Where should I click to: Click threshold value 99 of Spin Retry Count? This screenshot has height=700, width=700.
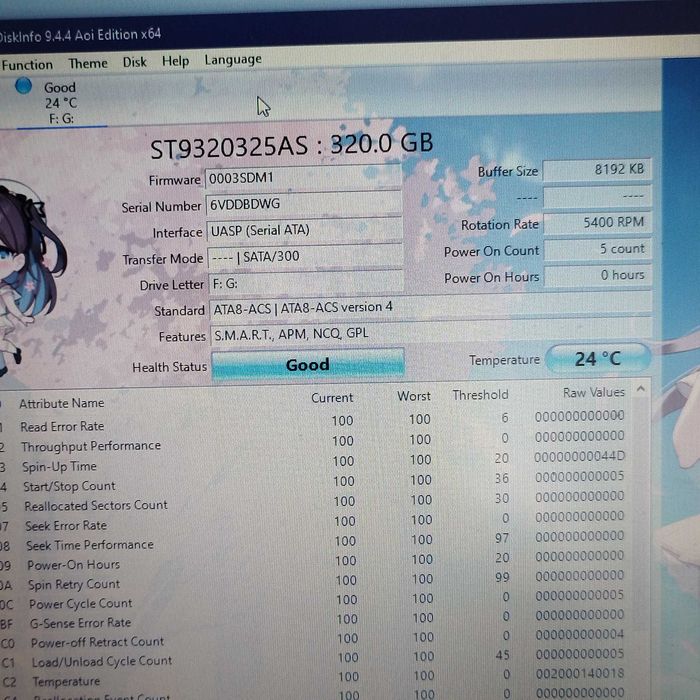tap(502, 577)
